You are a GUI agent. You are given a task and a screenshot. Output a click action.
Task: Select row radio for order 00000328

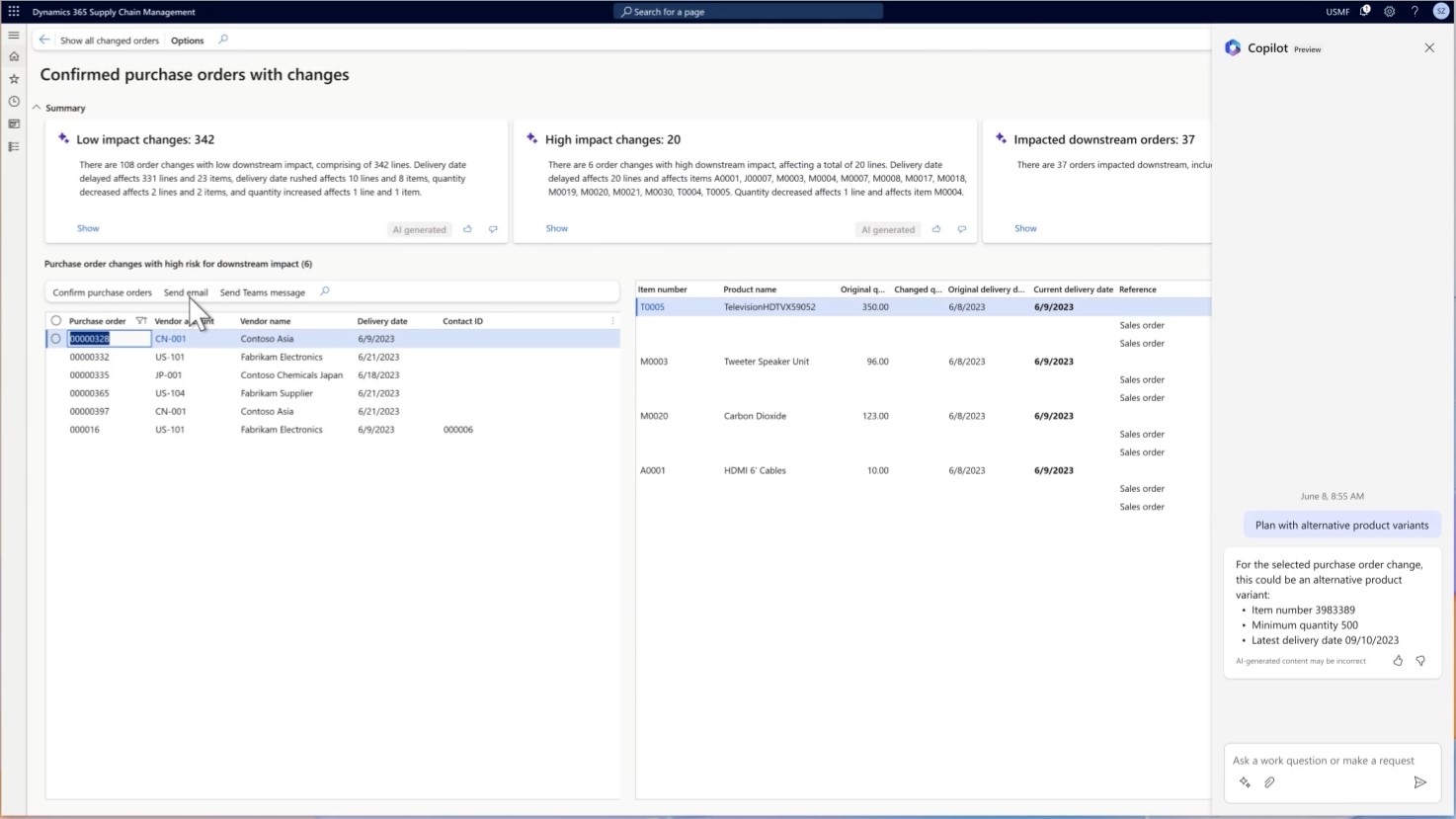coord(56,339)
